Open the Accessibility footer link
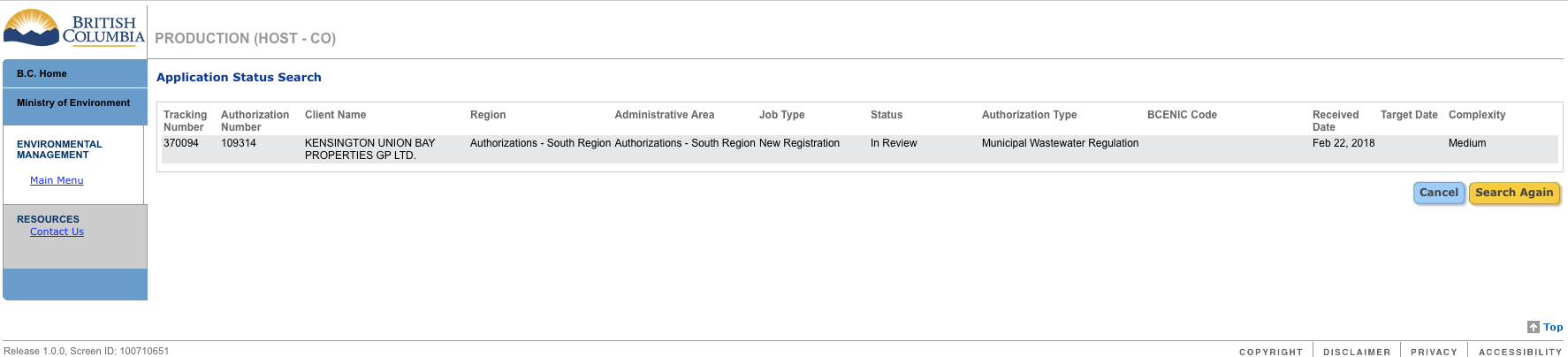This screenshot has height=357, width=1568. click(x=1519, y=352)
